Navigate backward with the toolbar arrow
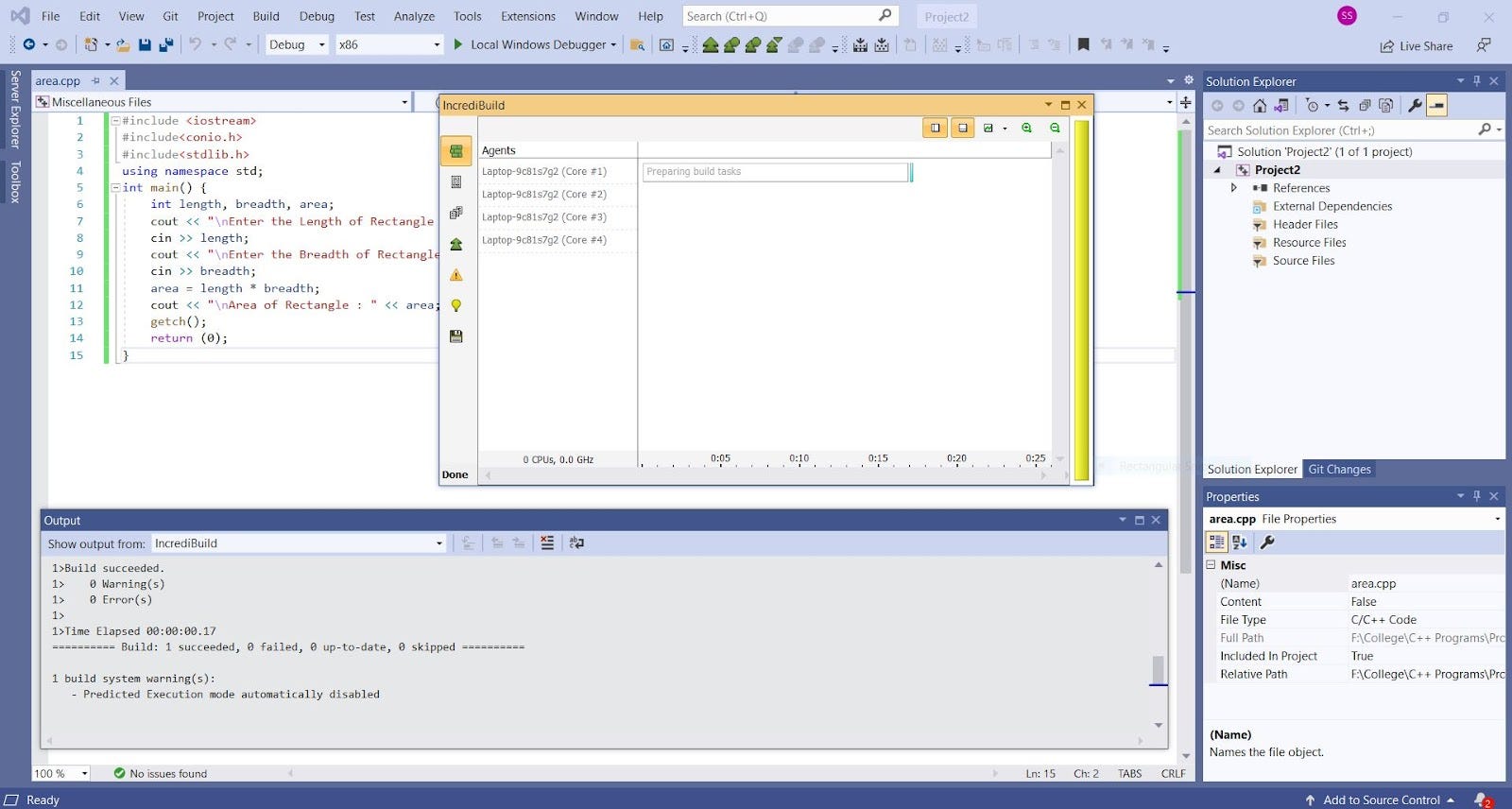1512x809 pixels. [x=29, y=44]
